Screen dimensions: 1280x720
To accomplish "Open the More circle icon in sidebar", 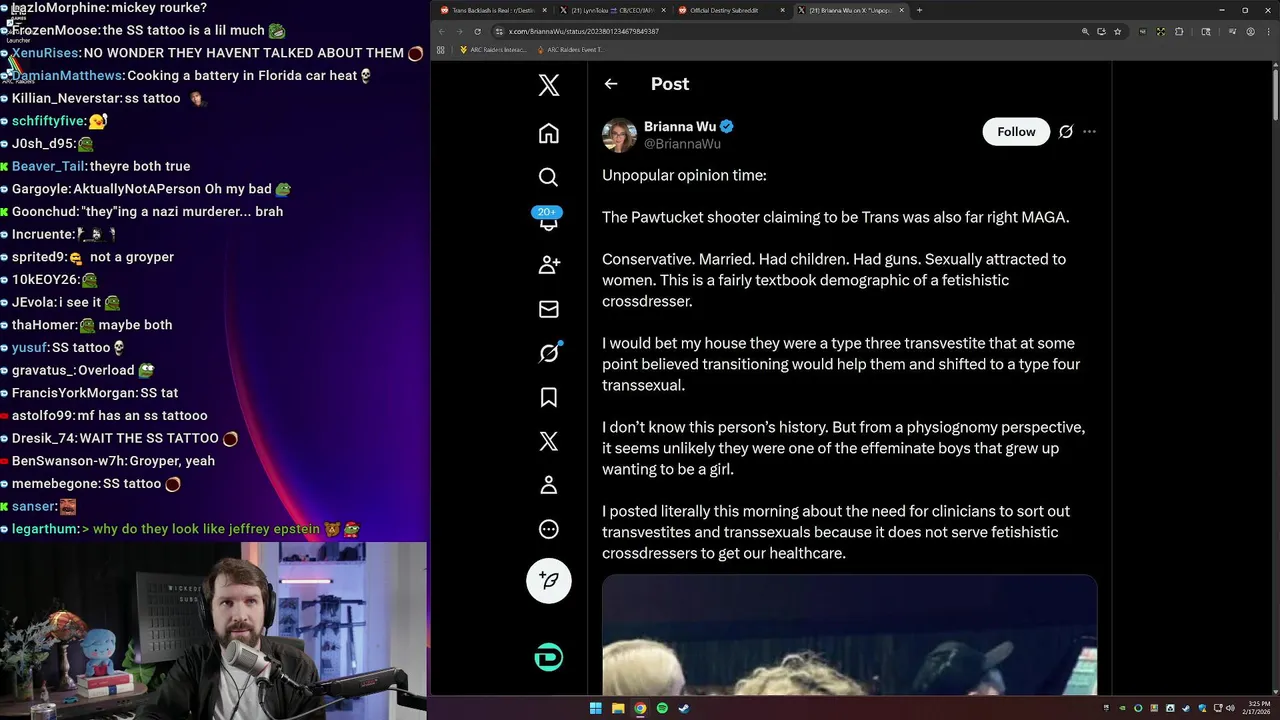I will tap(549, 529).
